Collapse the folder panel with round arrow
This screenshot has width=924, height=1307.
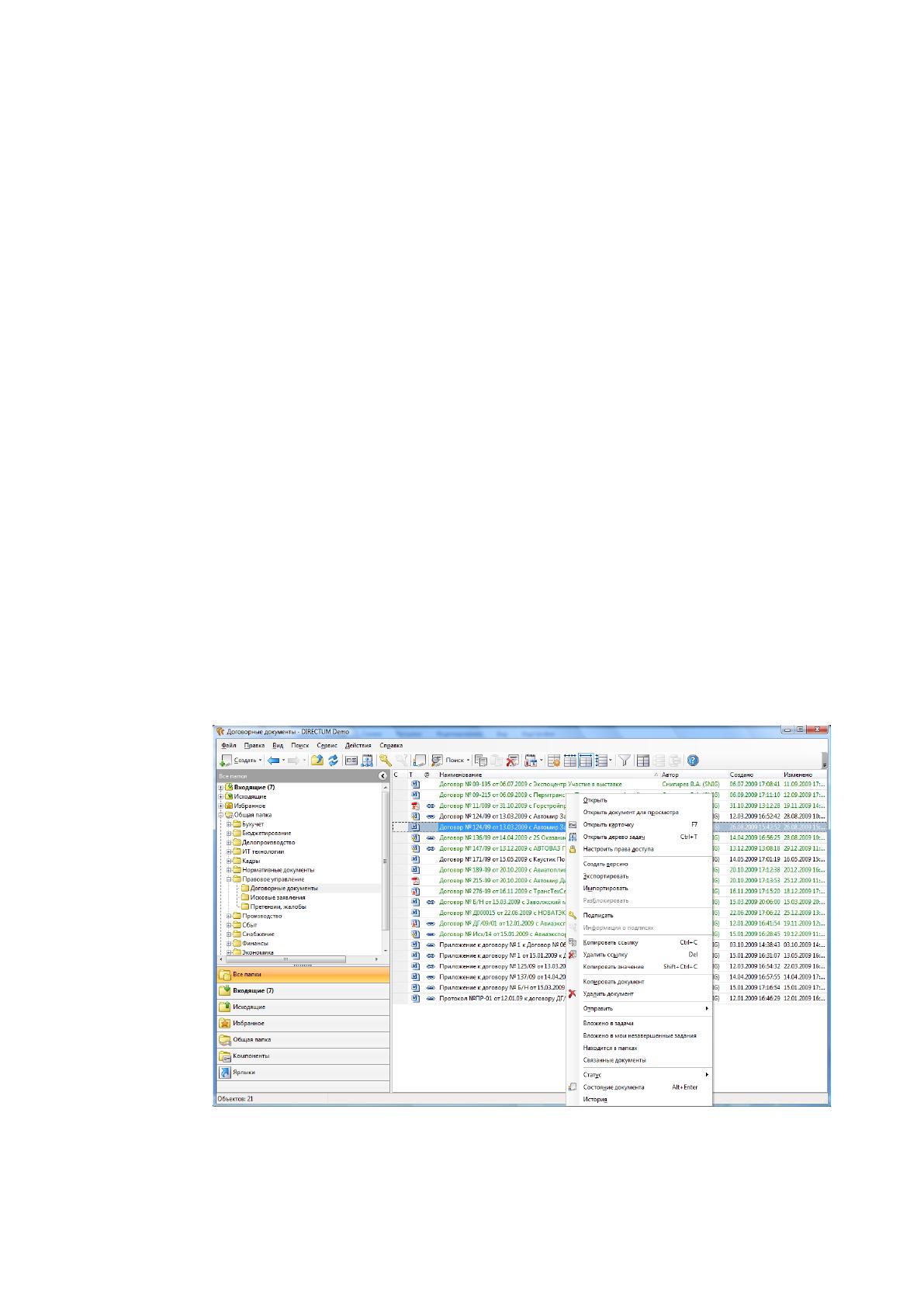(382, 775)
